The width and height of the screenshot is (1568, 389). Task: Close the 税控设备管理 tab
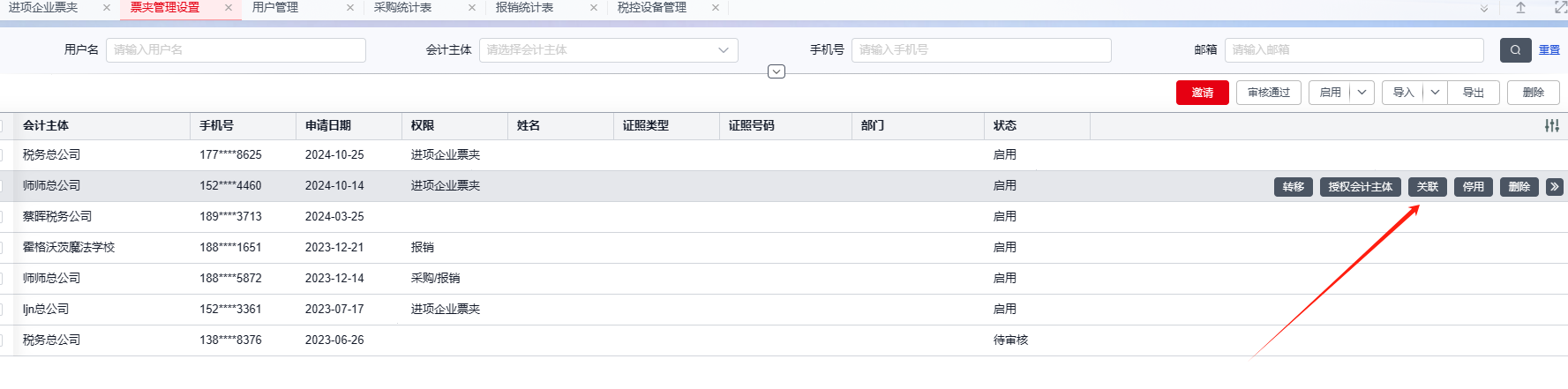pyautogui.click(x=715, y=8)
